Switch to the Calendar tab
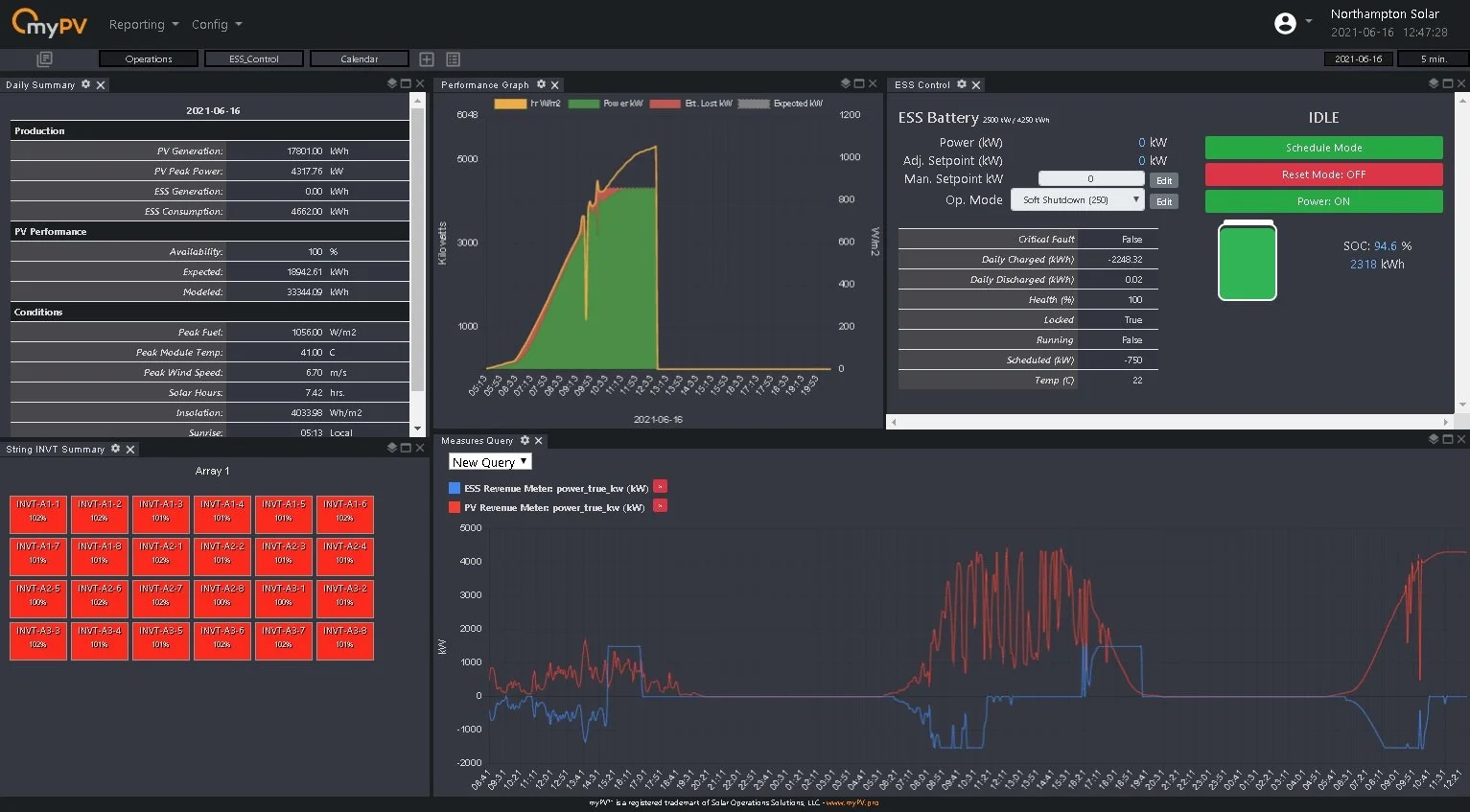The image size is (1470, 812). pyautogui.click(x=360, y=59)
